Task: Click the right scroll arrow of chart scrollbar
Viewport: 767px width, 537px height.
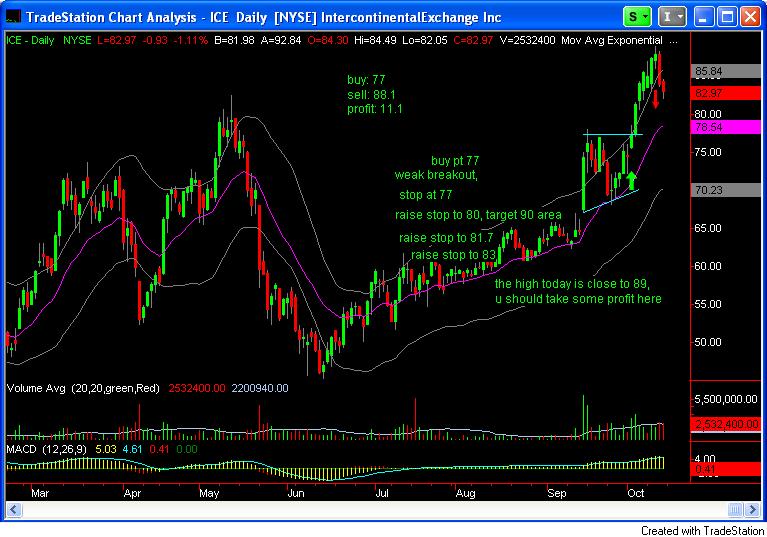Action: click(x=752, y=510)
